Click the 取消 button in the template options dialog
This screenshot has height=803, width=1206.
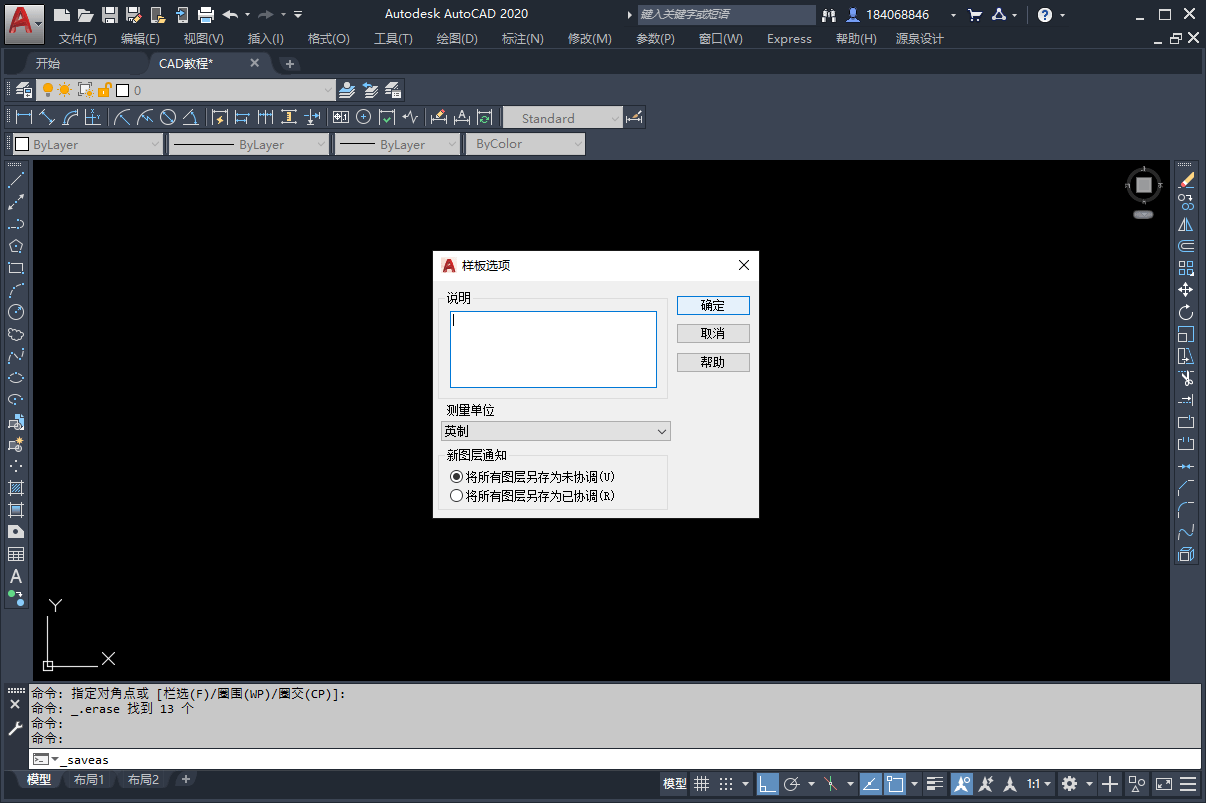[713, 334]
